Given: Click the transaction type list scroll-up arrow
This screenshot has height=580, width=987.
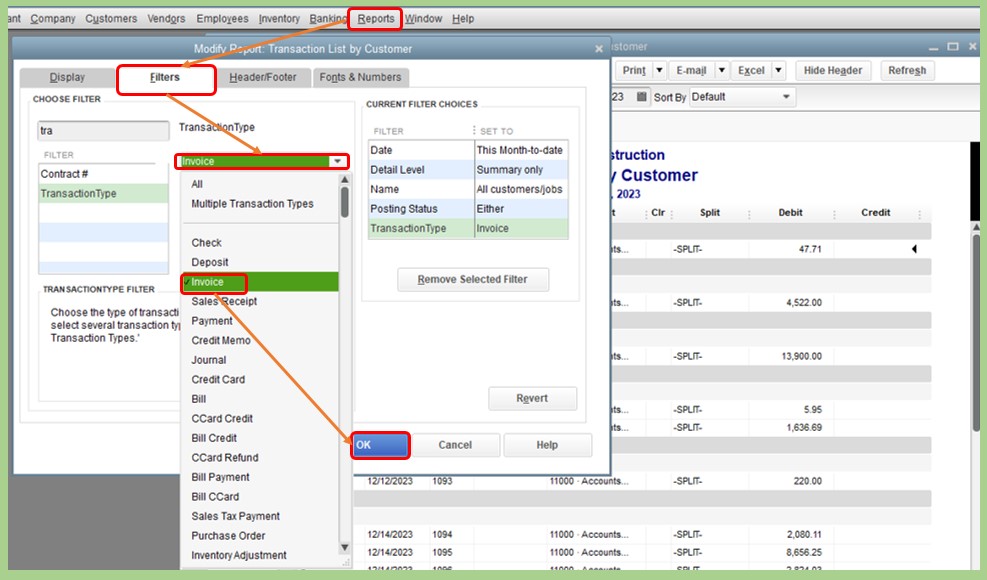Looking at the screenshot, I should tap(344, 180).
